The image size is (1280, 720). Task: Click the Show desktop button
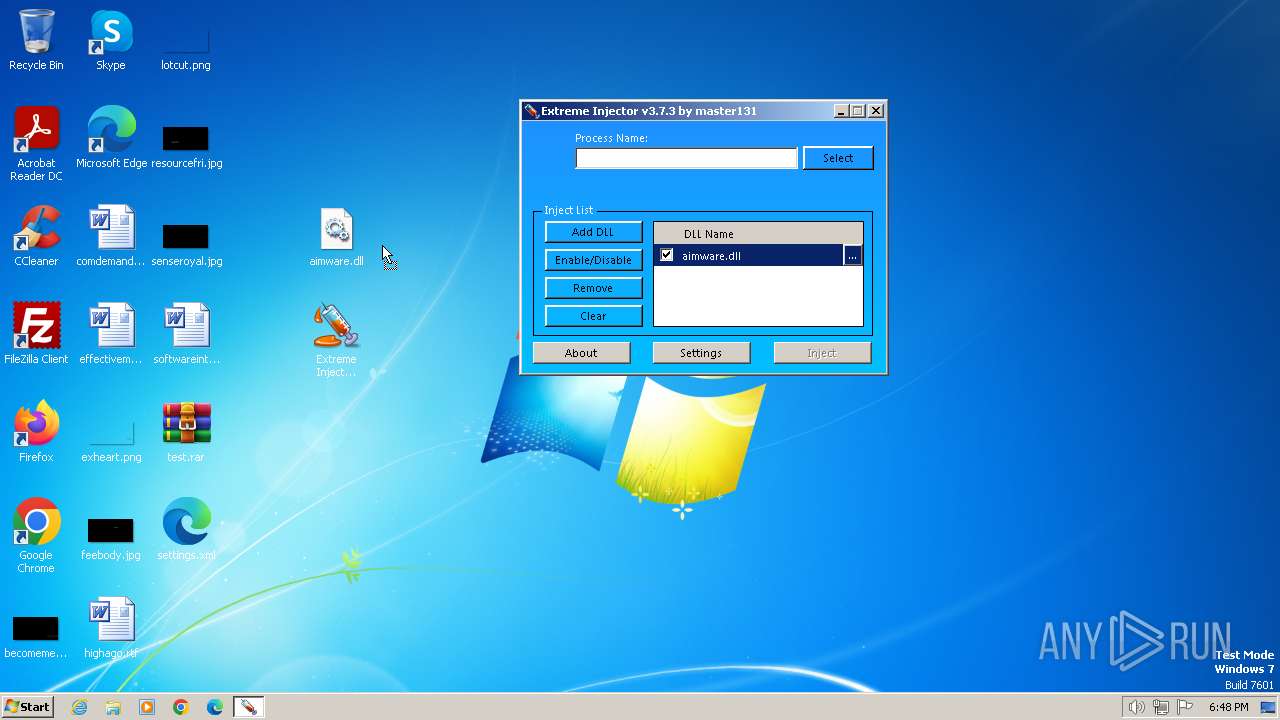(1270, 707)
